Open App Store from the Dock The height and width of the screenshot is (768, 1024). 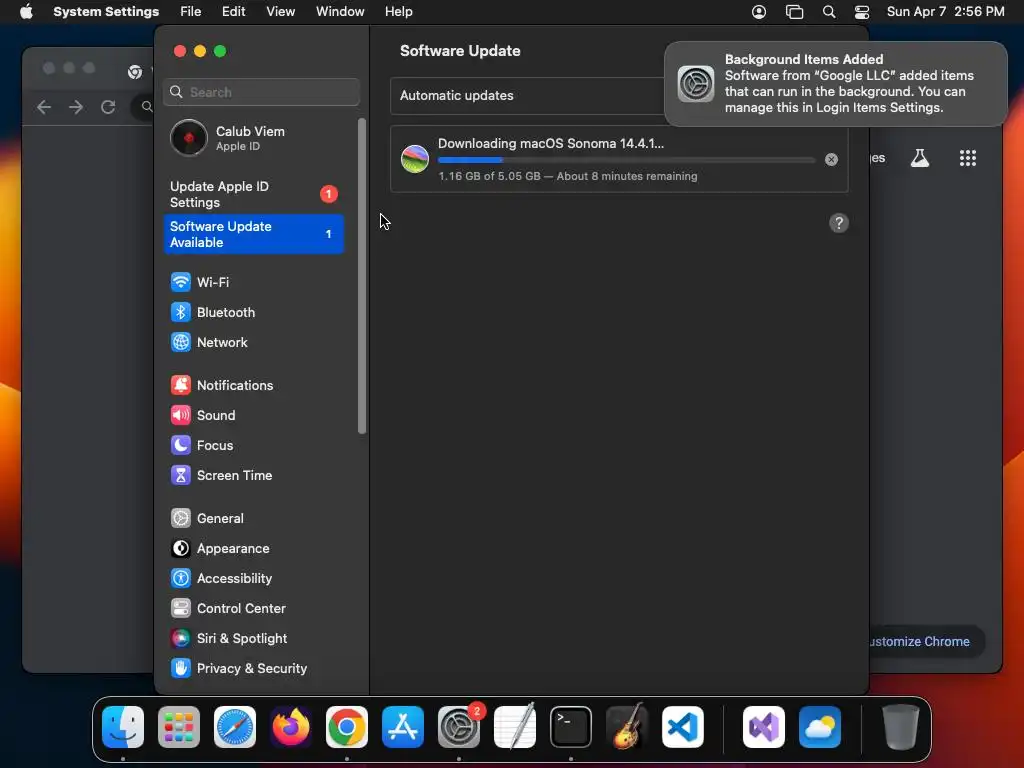click(x=403, y=727)
